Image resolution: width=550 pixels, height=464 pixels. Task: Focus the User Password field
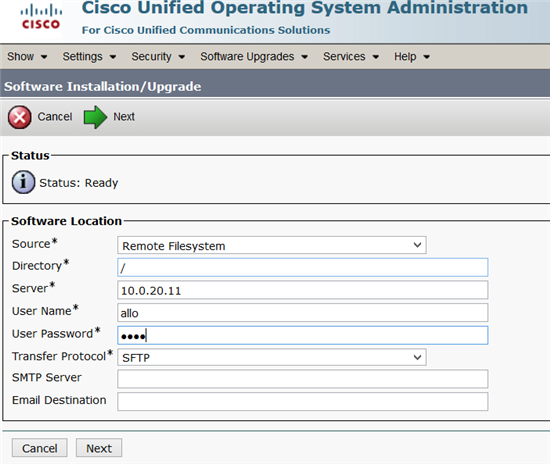click(303, 335)
